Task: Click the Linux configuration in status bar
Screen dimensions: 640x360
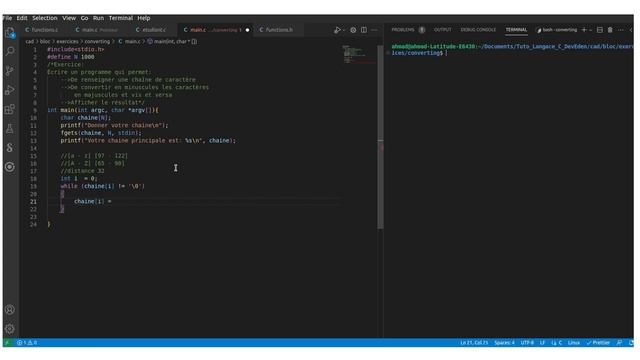Action: 573,343
